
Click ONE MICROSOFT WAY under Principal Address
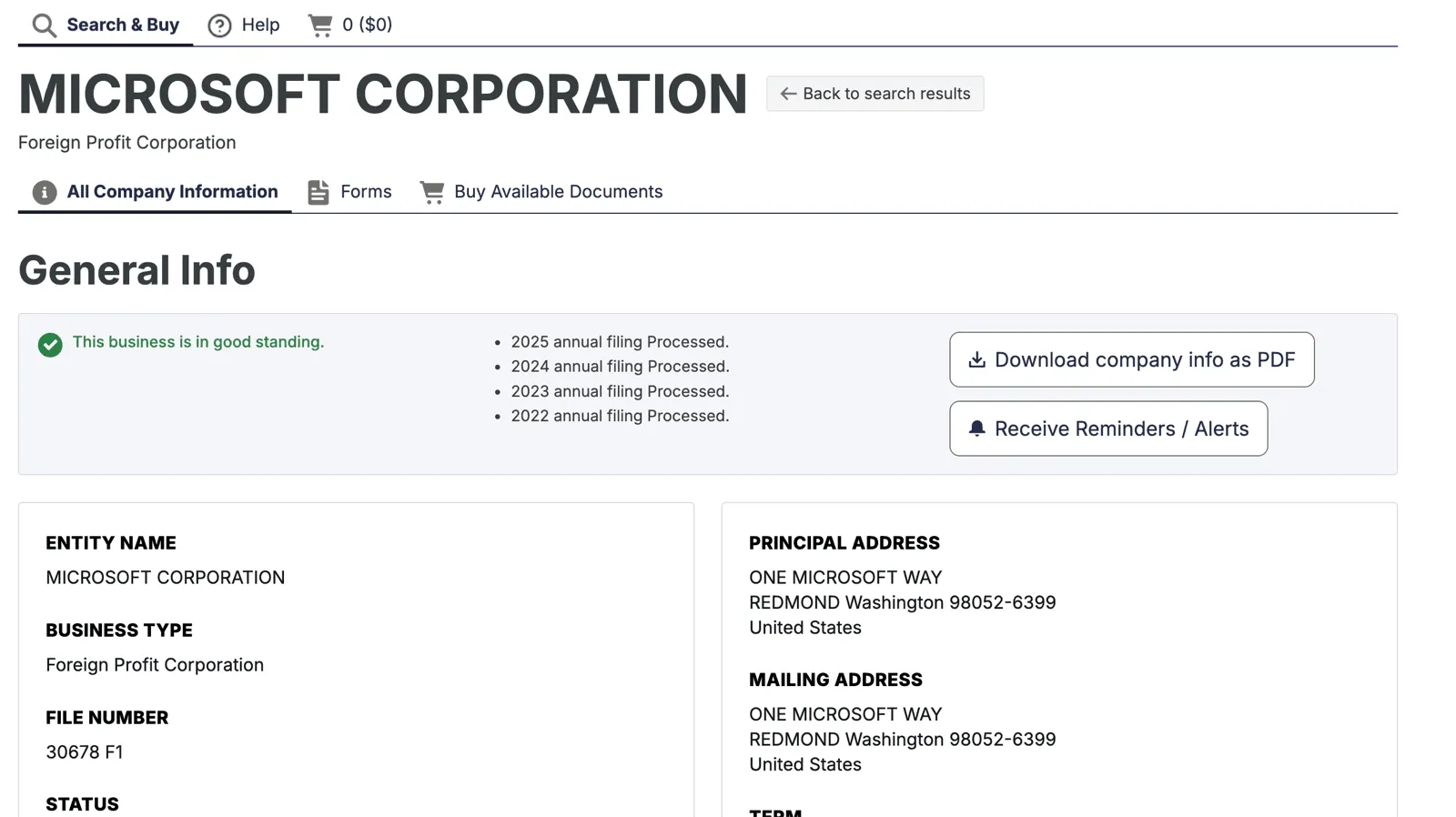coord(845,578)
